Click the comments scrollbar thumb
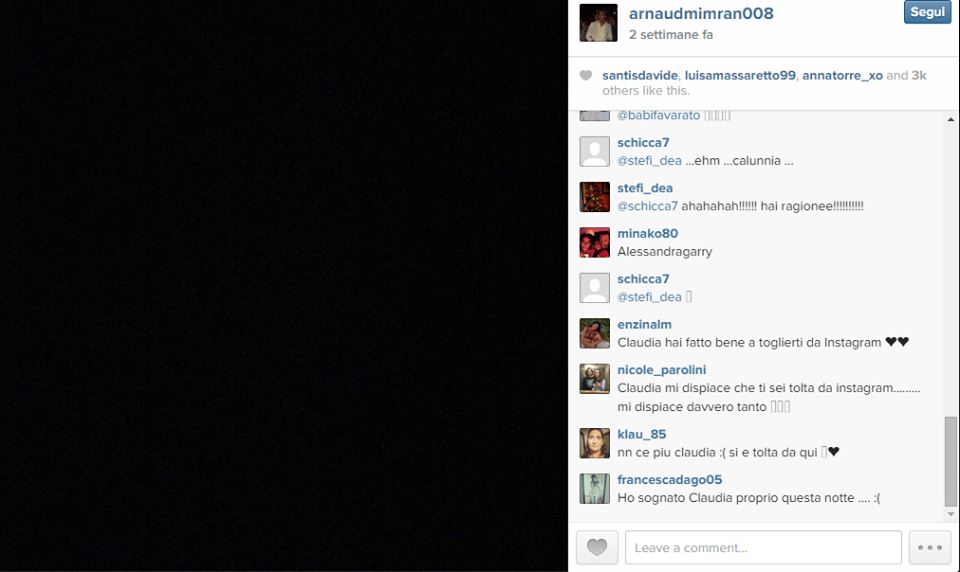Image resolution: width=960 pixels, height=572 pixels. pos(951,461)
